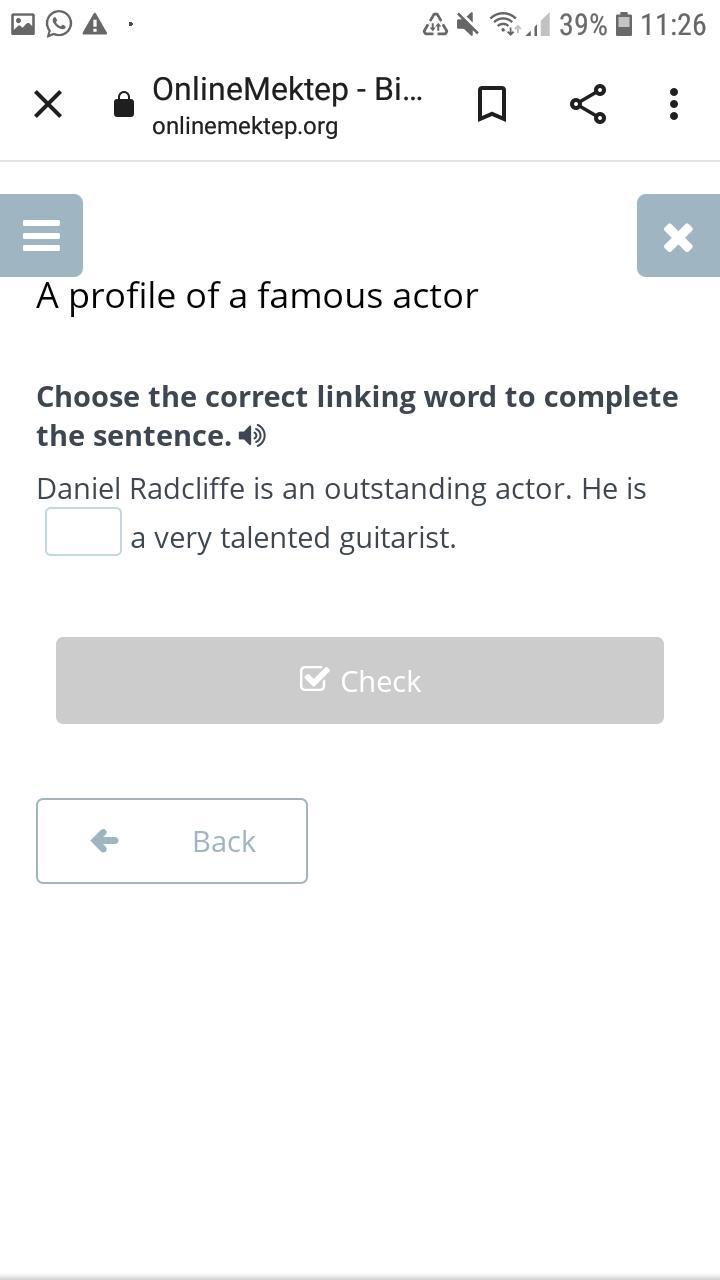Open the hamburger side menu
The image size is (720, 1280).
(41, 236)
